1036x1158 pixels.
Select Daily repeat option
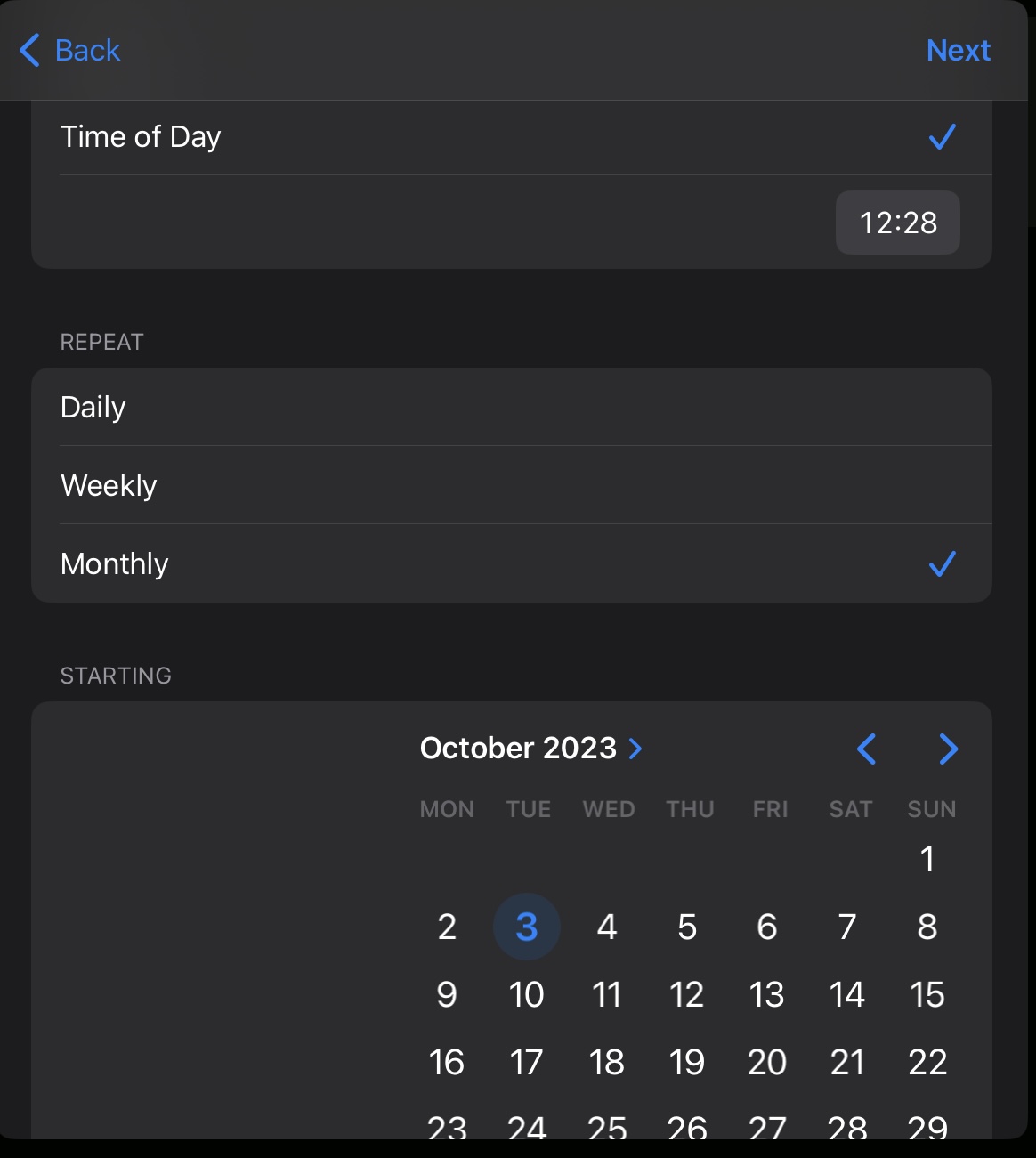512,407
